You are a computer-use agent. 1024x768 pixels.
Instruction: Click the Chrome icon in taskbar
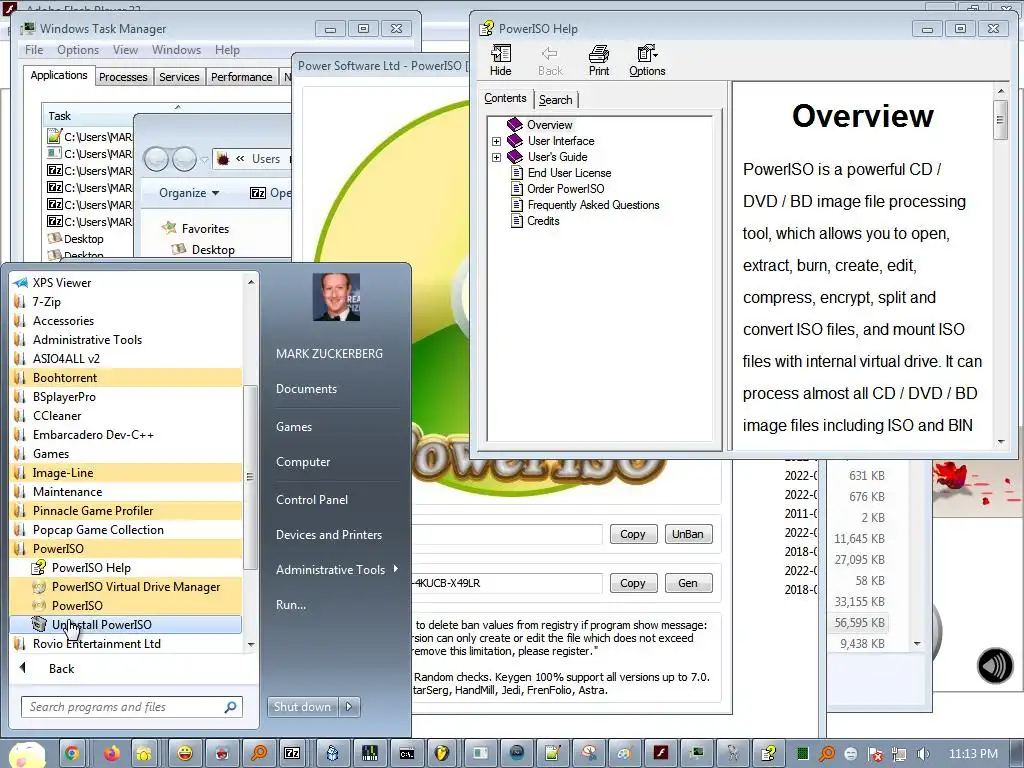click(72, 754)
